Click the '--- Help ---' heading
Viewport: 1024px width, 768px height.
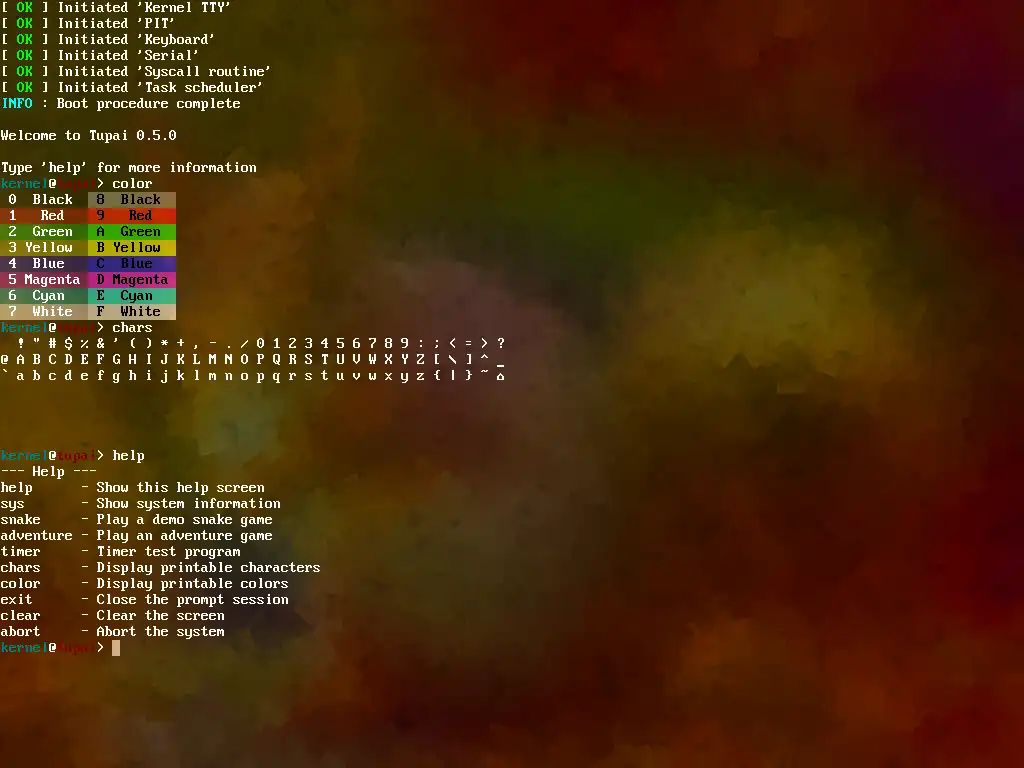tap(48, 472)
